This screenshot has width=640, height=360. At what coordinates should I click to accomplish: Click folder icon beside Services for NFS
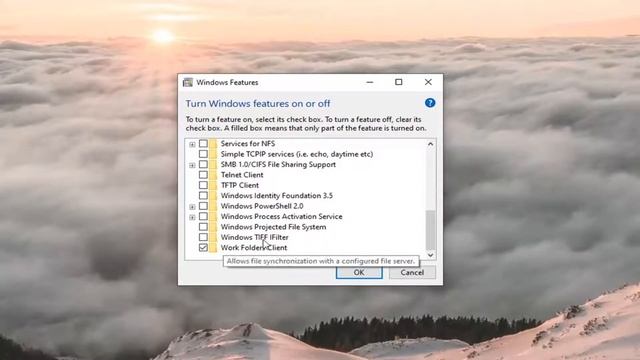213,144
